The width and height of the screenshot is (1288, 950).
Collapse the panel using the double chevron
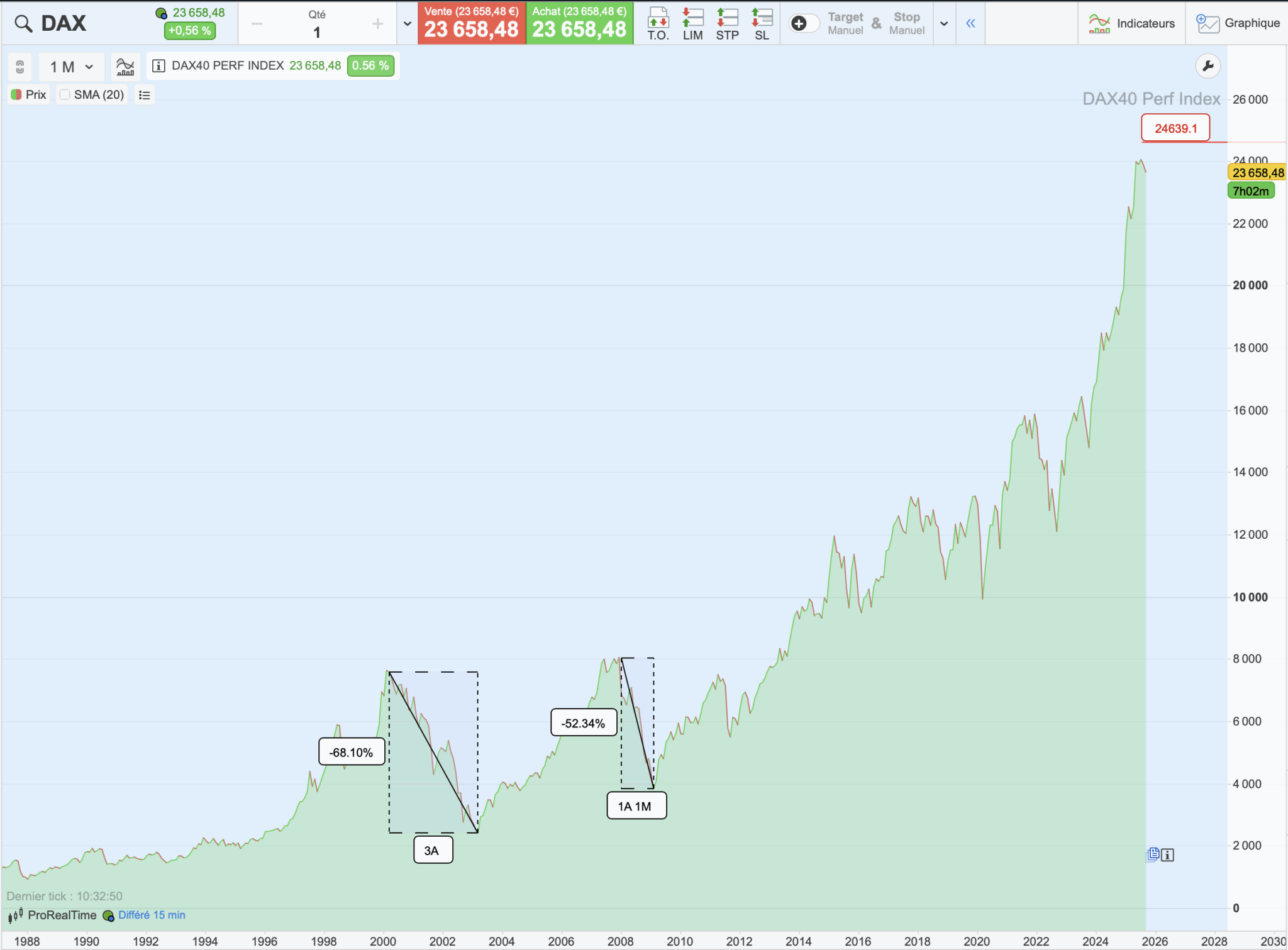(x=970, y=23)
